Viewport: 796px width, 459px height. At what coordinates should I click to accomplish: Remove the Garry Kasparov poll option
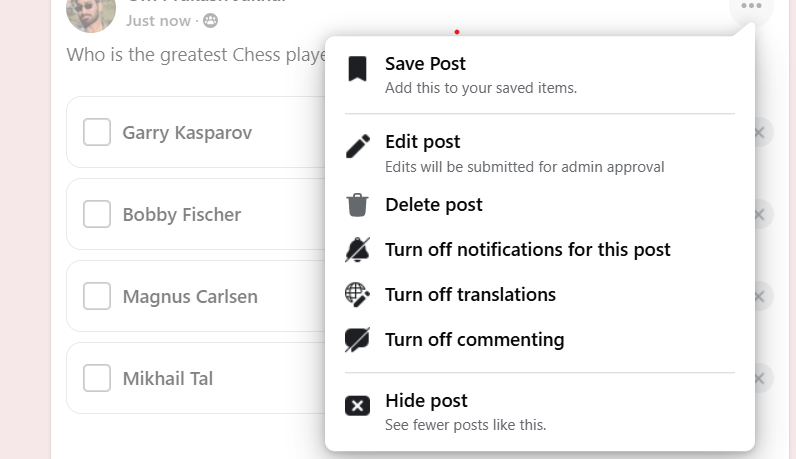coord(760,132)
